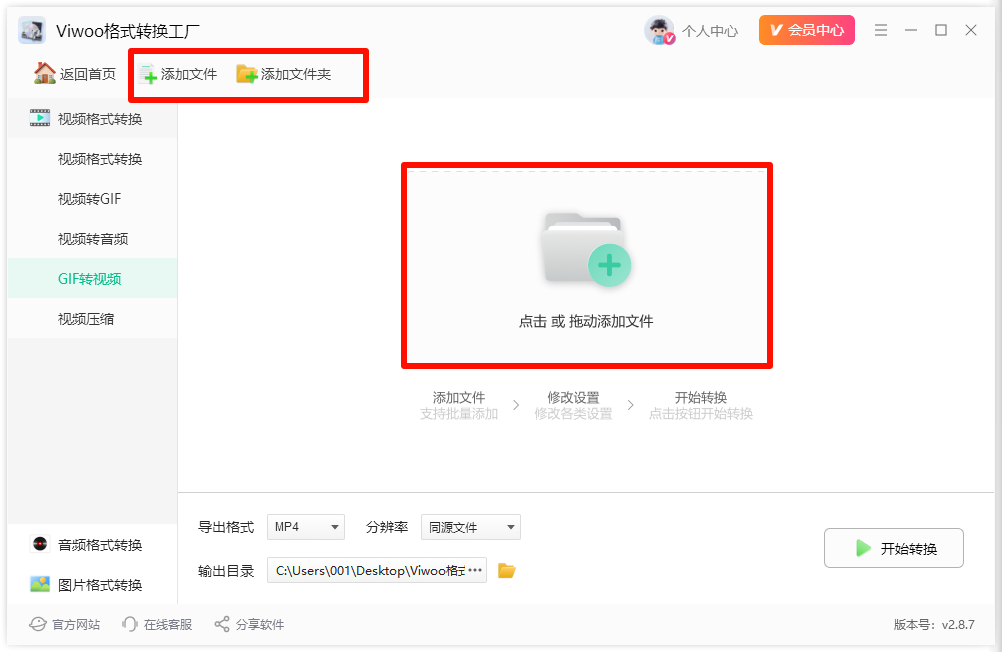Click 分享软件 share link
Image resolution: width=1002 pixels, height=652 pixels.
click(x=249, y=624)
